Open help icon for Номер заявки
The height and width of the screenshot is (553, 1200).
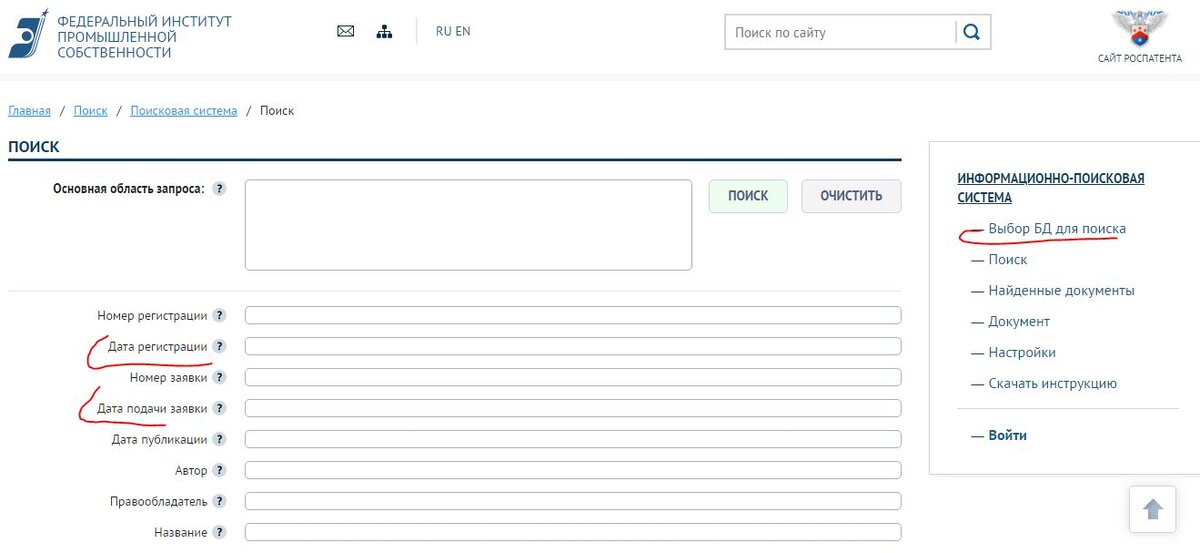pos(219,377)
